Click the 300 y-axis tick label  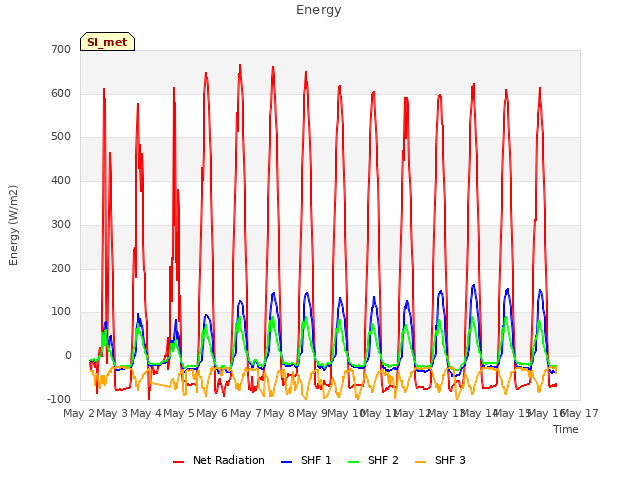(61, 224)
